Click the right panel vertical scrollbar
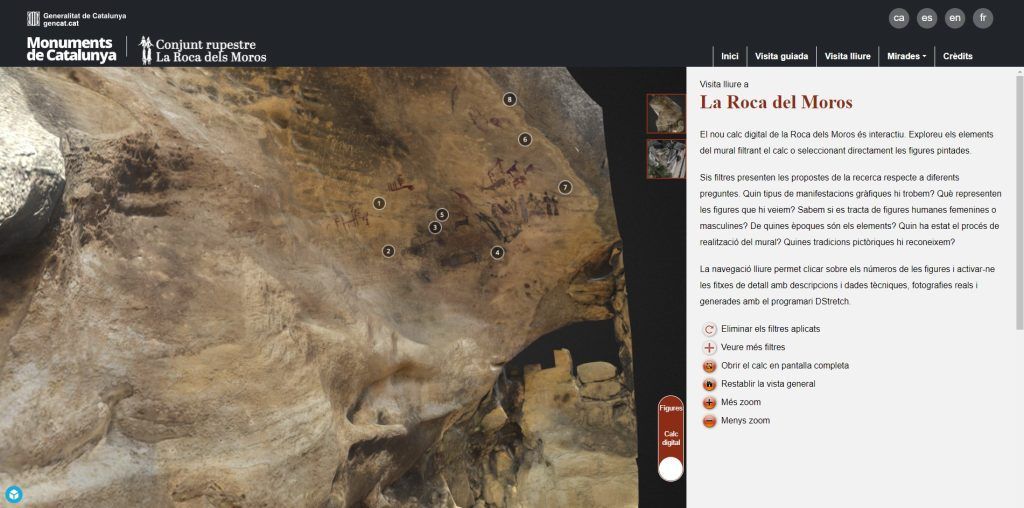 tap(1019, 200)
